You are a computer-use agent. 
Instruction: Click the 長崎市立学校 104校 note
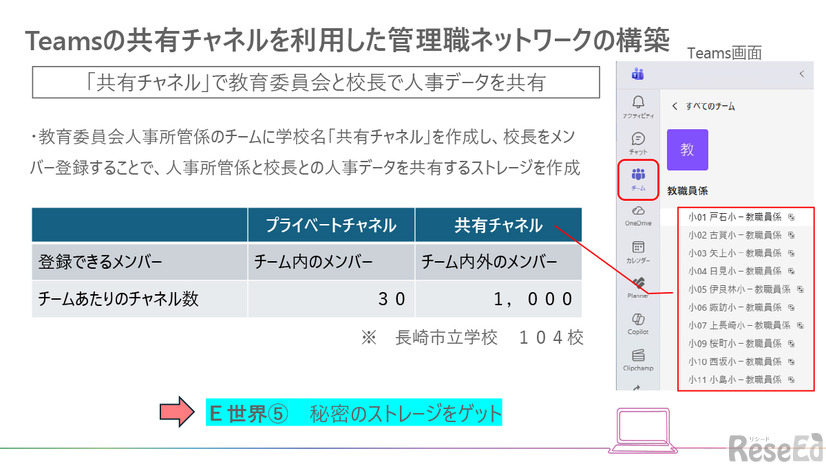473,338
